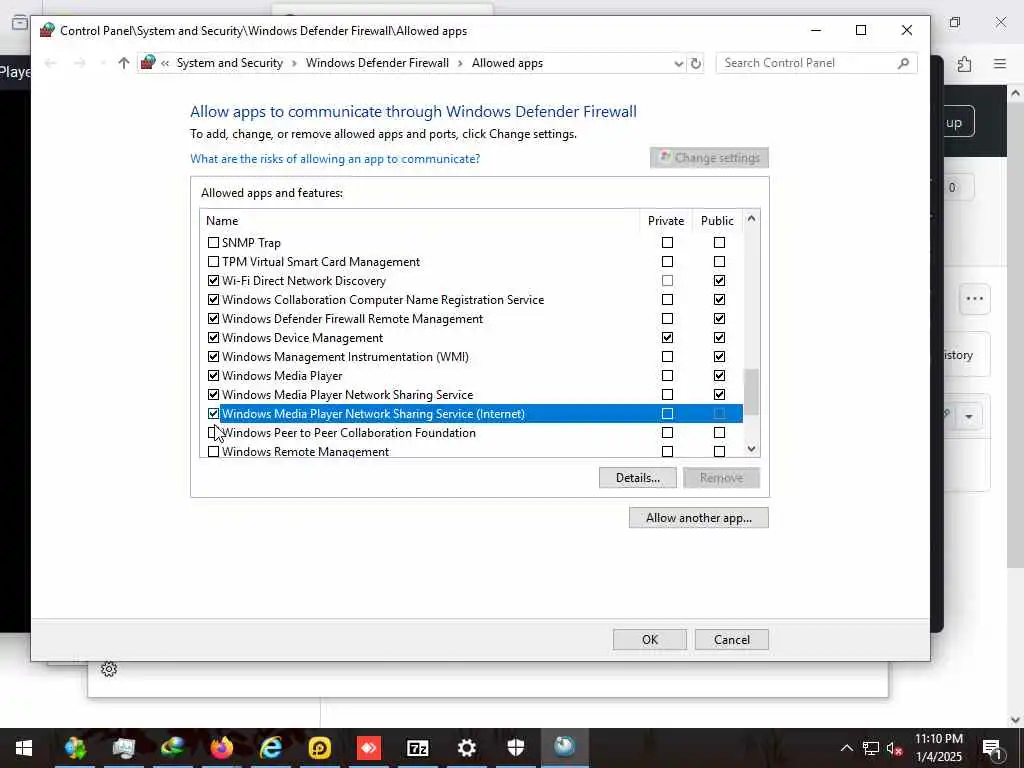The image size is (1024, 768).
Task: Open the dropdown arrow in the background window
Action: pyautogui.click(x=969, y=417)
